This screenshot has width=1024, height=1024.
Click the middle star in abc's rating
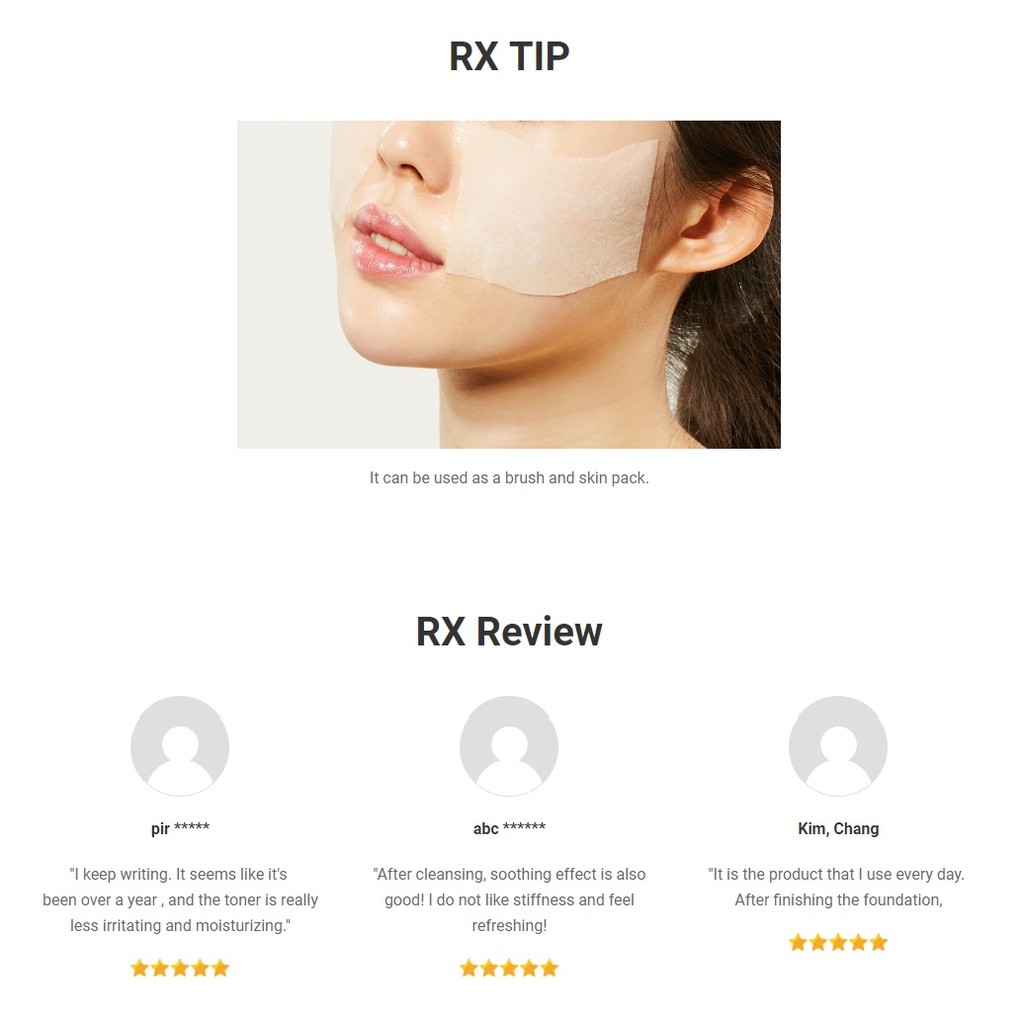point(509,968)
